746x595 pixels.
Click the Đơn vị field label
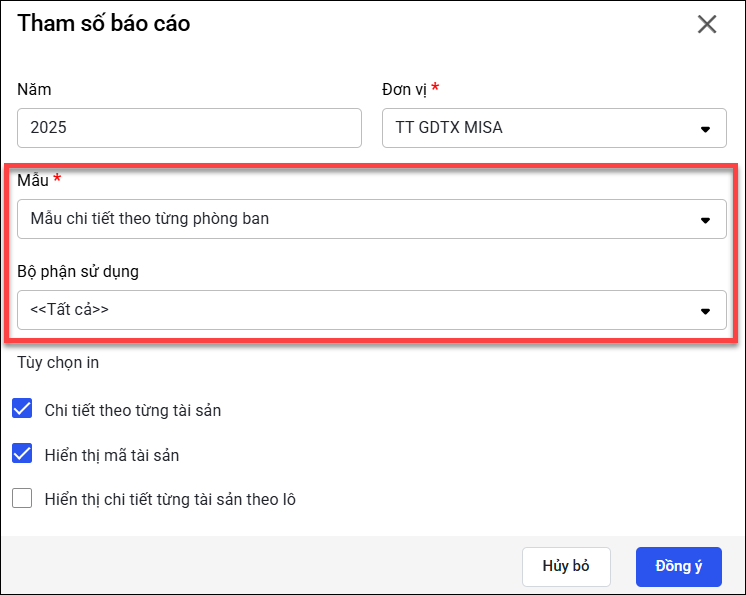404,89
